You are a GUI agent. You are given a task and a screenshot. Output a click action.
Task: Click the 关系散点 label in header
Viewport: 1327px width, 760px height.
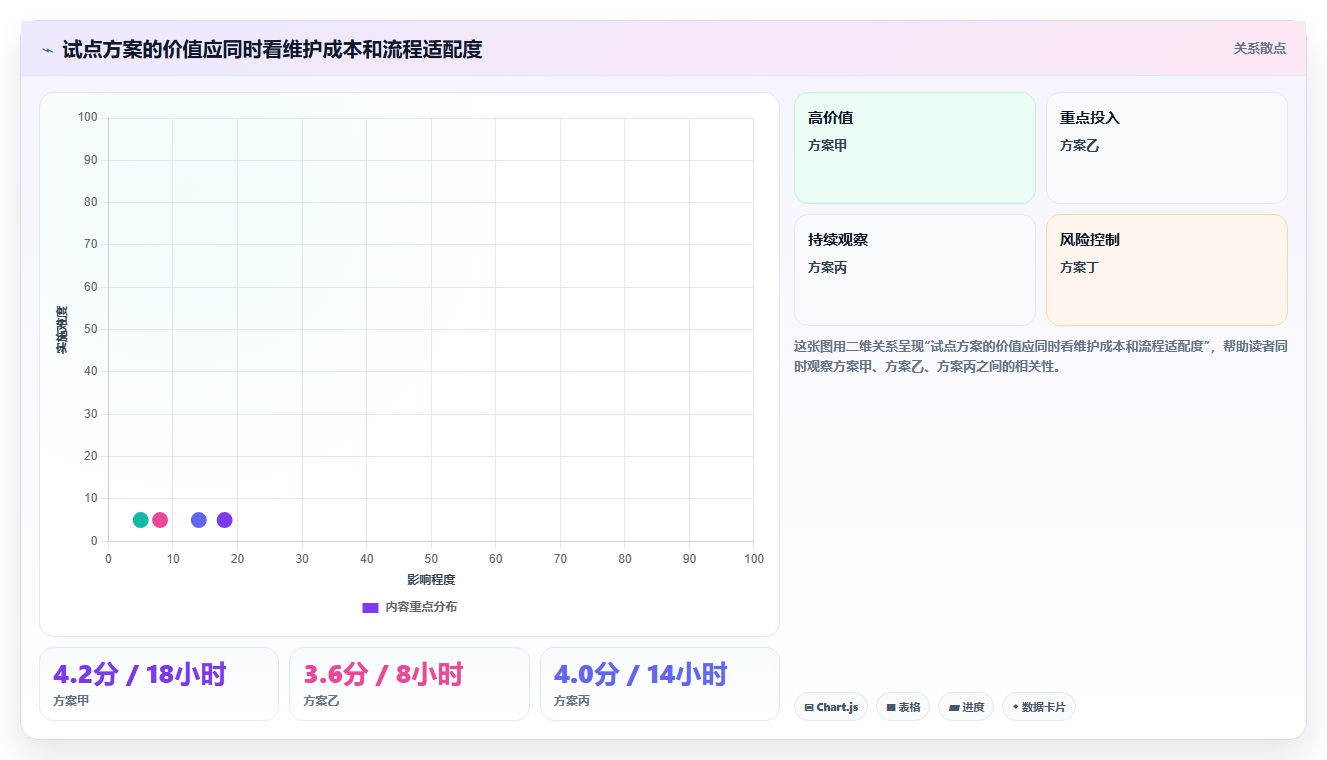(x=1260, y=48)
